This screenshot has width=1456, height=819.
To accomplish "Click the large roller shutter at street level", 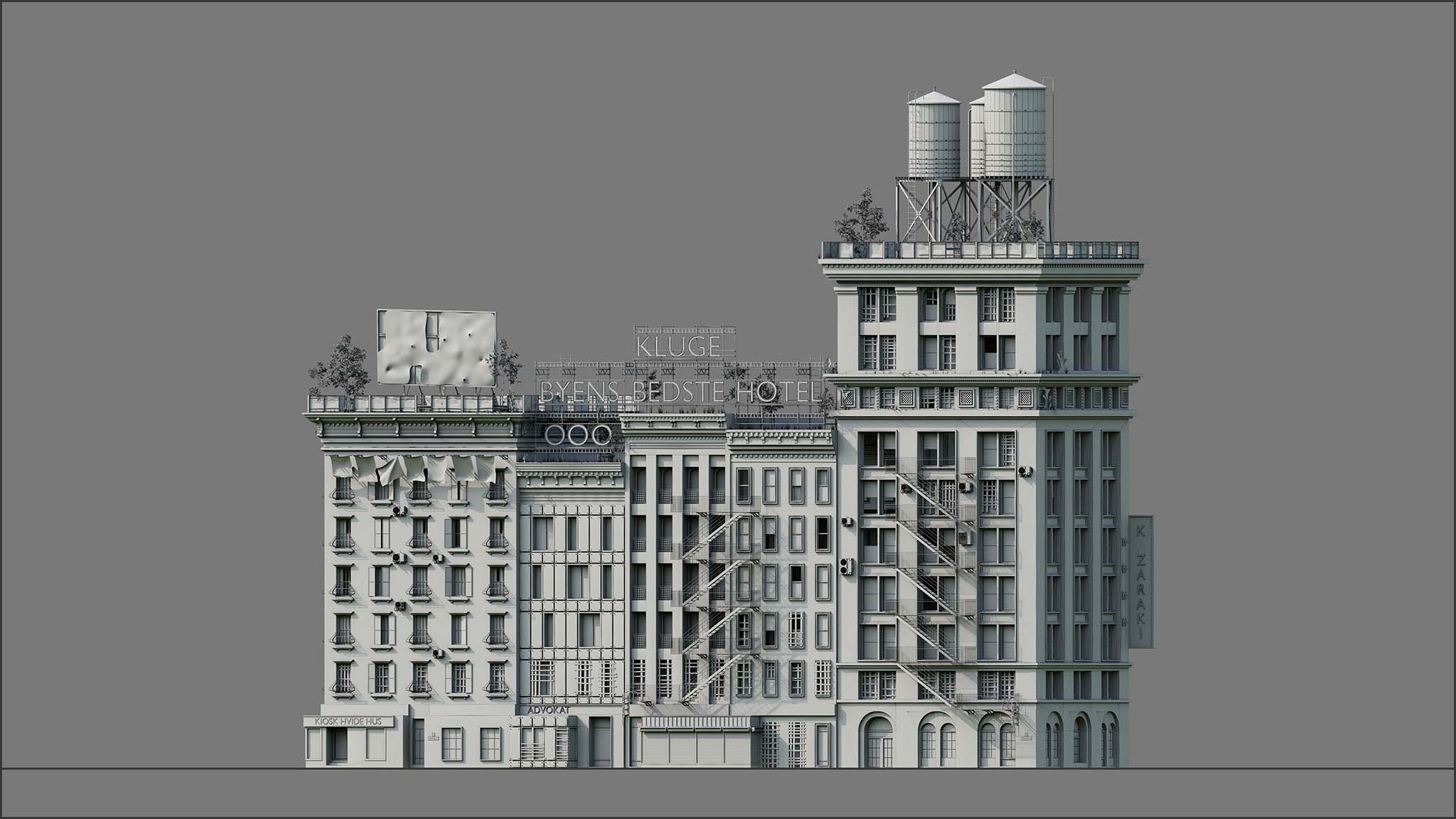I will 695,749.
